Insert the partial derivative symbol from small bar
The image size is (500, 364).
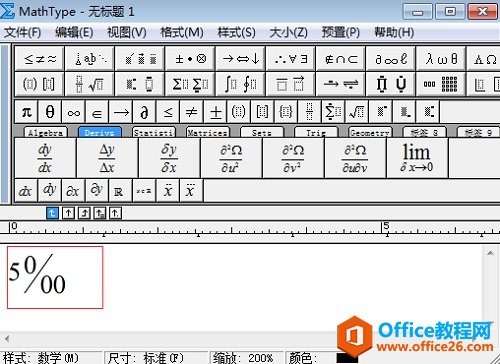[144, 112]
